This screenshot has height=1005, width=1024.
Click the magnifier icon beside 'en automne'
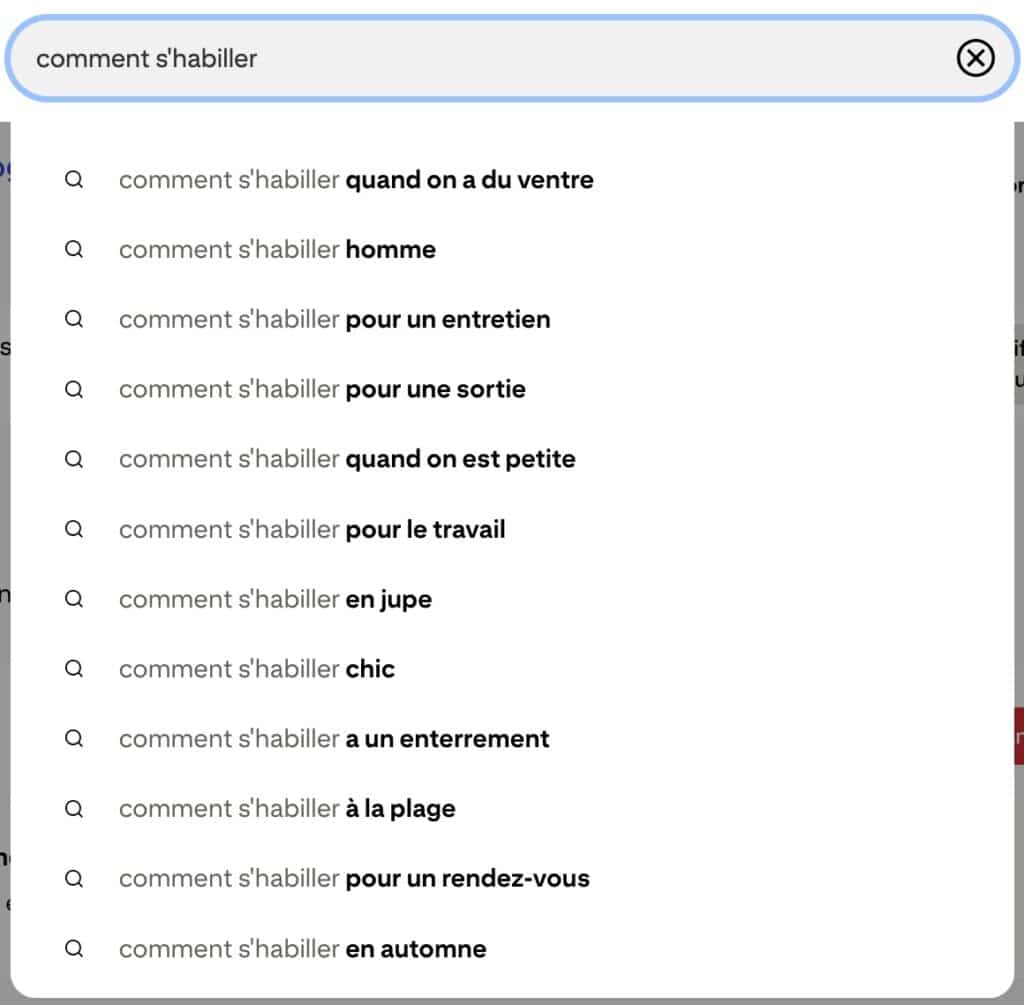point(73,949)
